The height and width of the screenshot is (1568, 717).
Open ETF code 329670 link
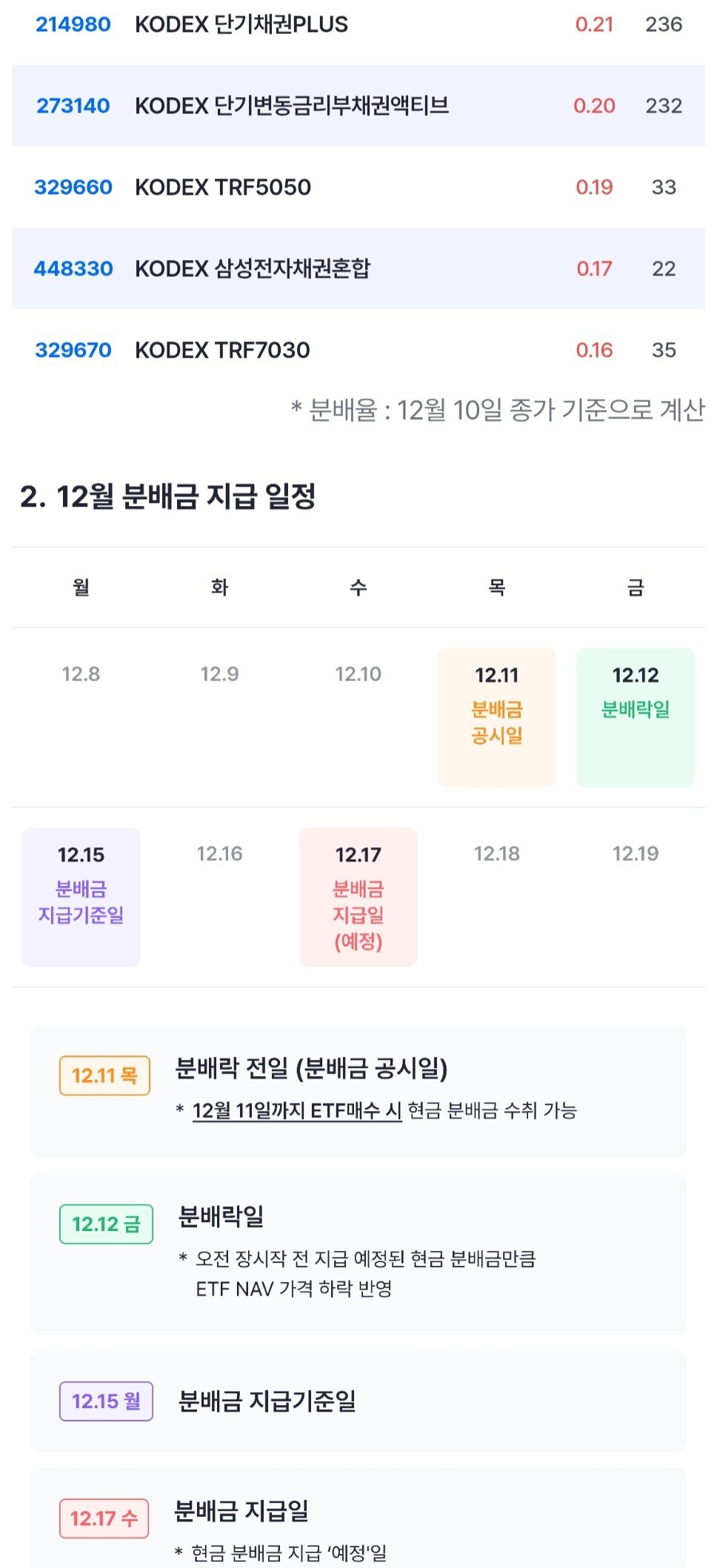(73, 350)
